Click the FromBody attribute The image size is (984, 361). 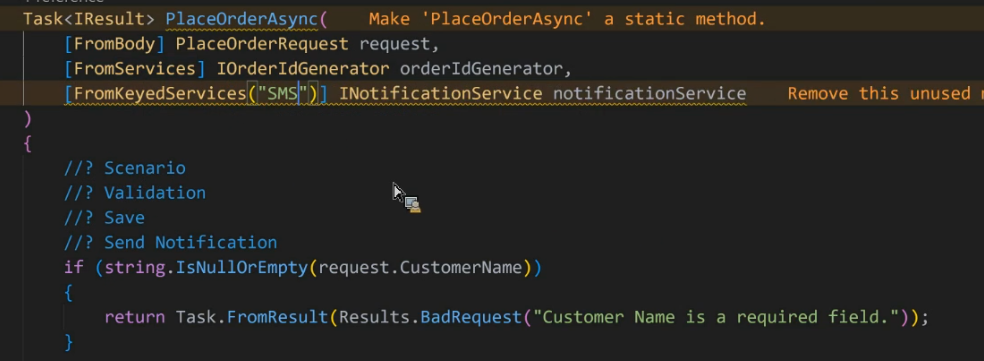click(x=115, y=44)
